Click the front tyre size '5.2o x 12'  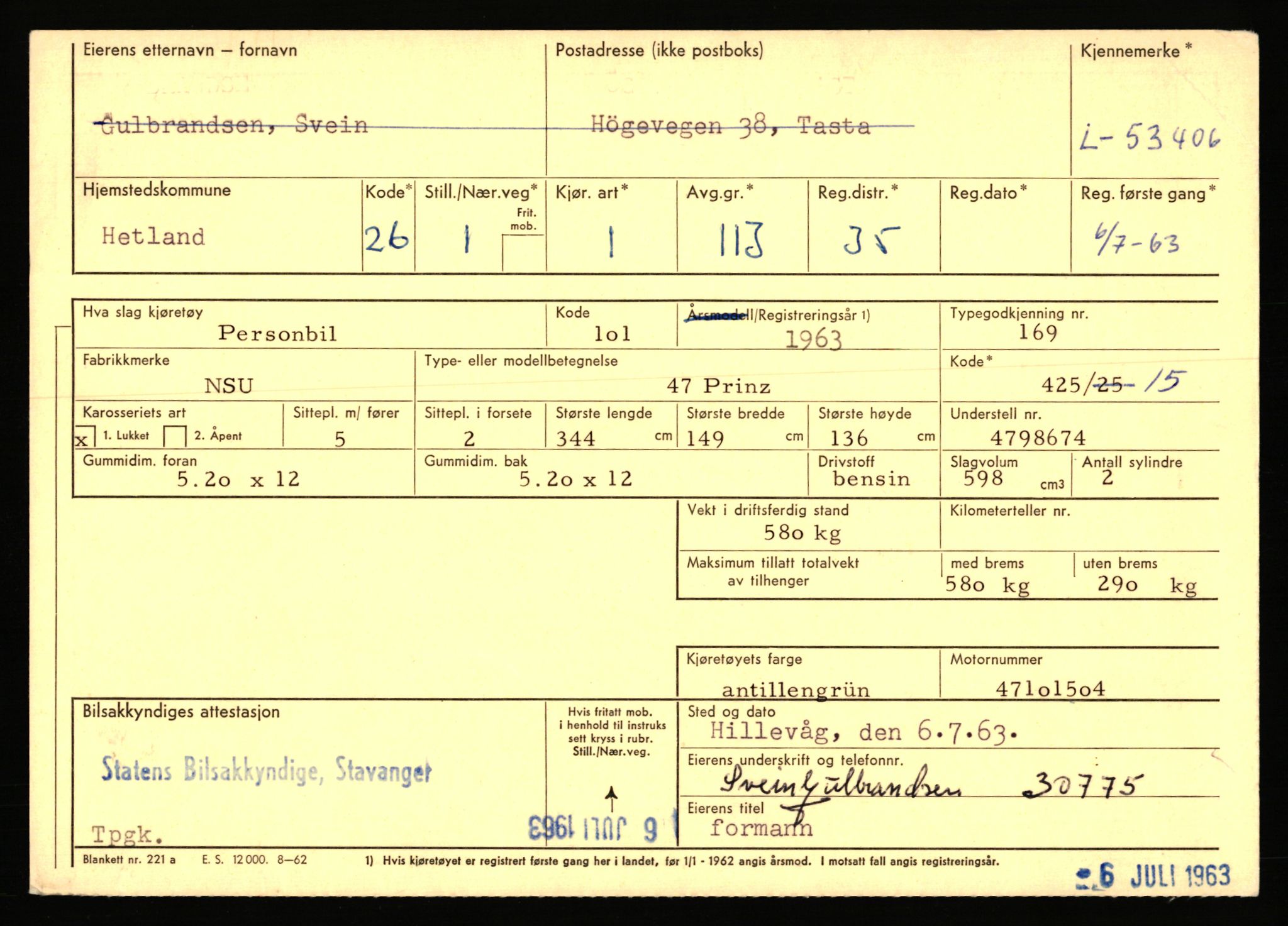click(x=238, y=479)
